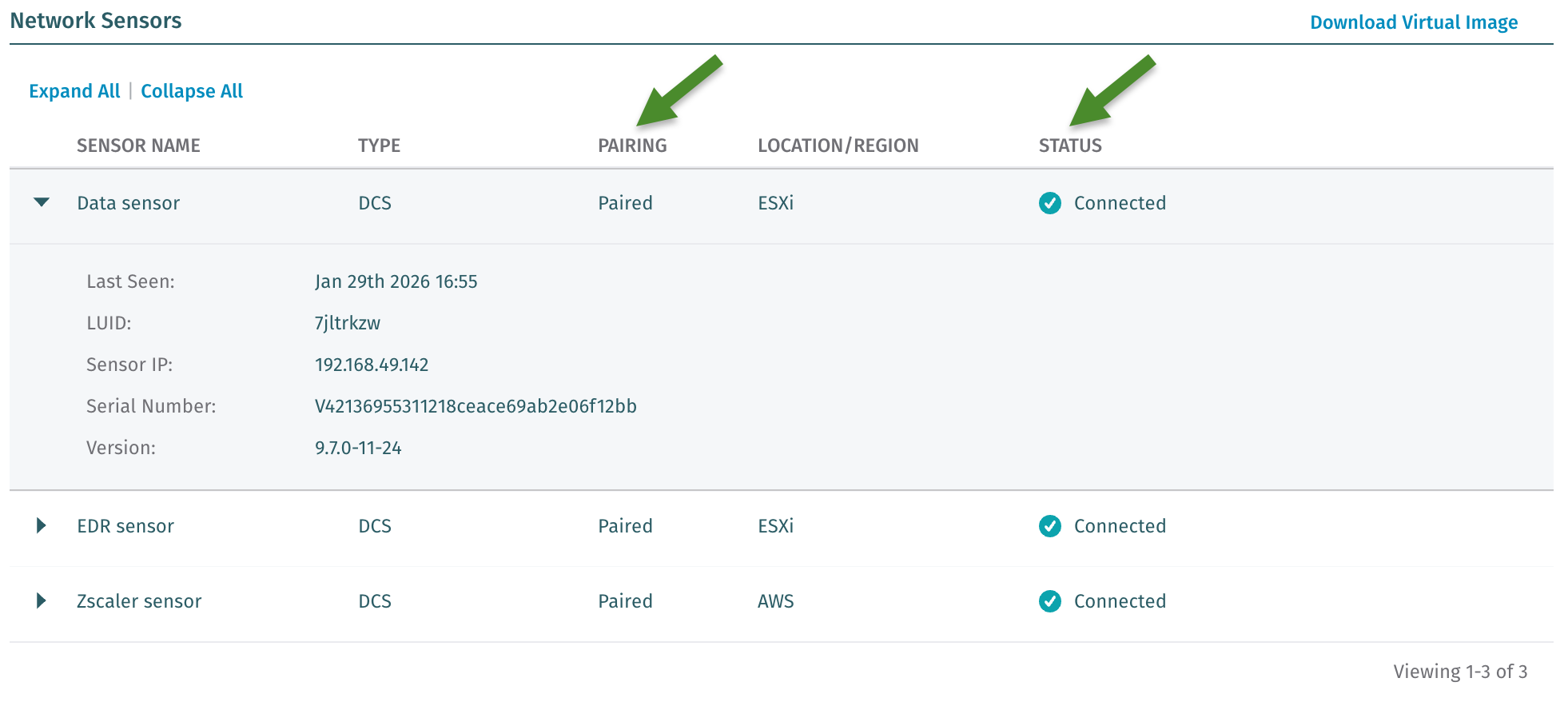1568x702 pixels.
Task: Open the Download Virtual Image link
Action: tap(1413, 22)
